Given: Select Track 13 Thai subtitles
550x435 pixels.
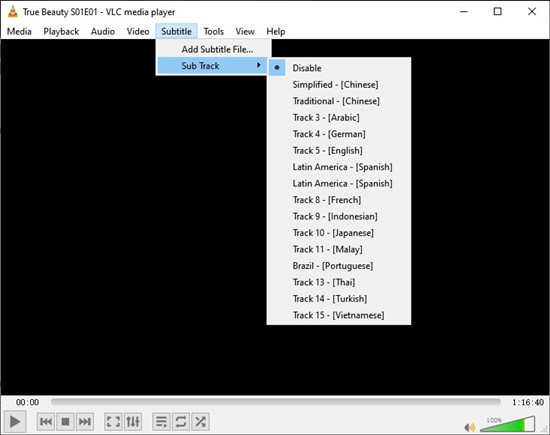Looking at the screenshot, I should (339, 282).
